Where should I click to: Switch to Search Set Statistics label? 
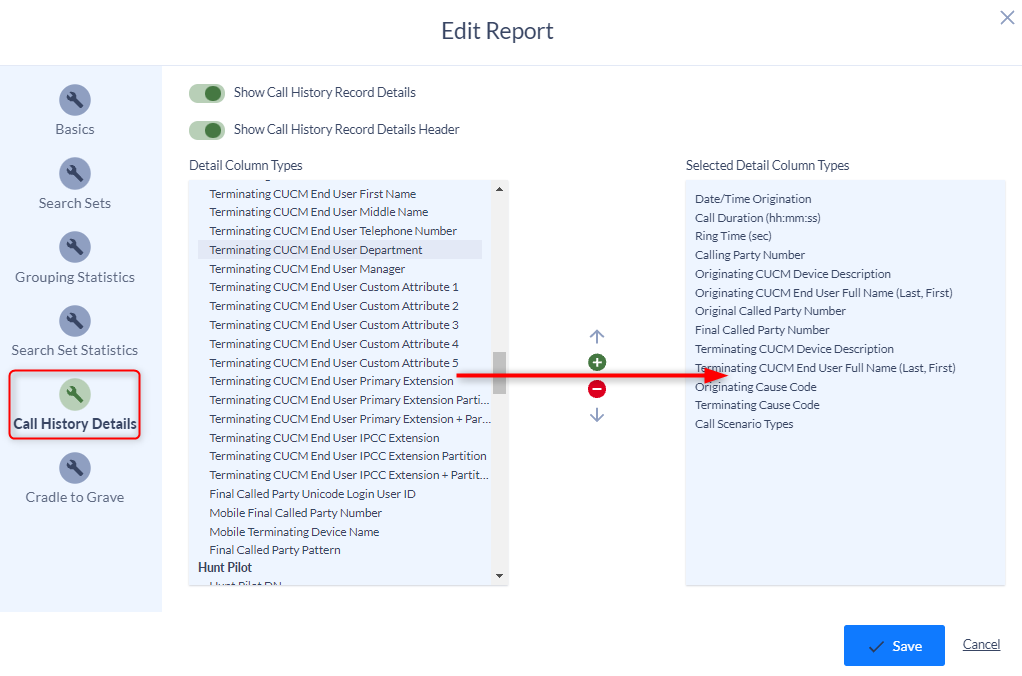[75, 350]
